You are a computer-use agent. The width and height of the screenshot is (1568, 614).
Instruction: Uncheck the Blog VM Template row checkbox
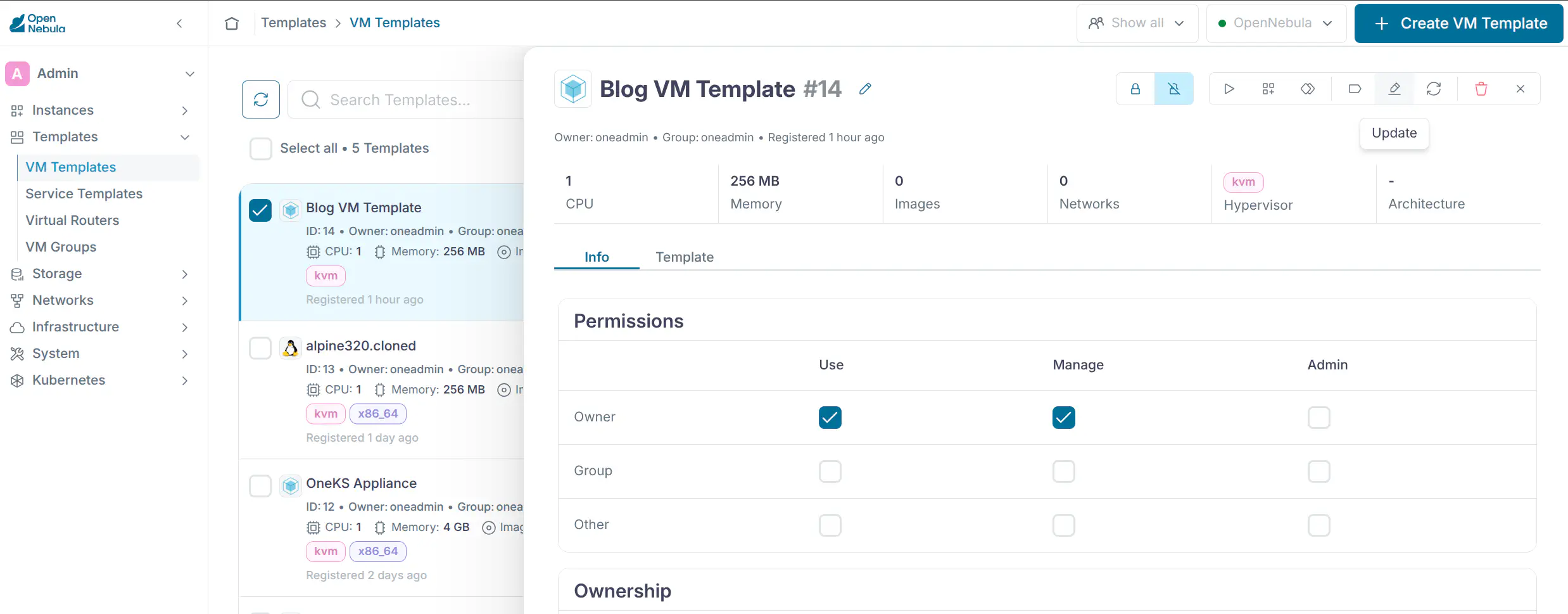(260, 210)
